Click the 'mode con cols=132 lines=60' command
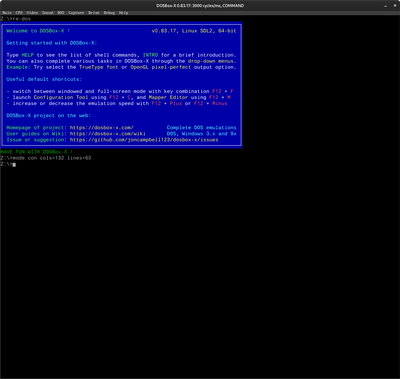 (52, 158)
